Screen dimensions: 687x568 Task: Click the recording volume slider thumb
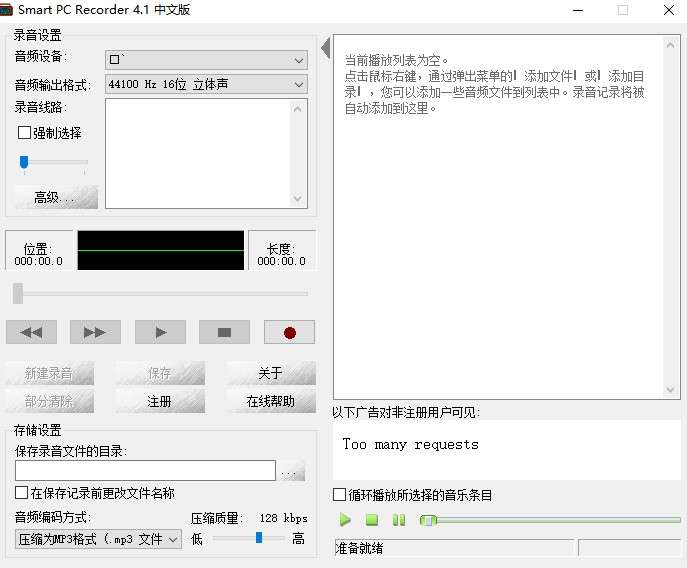(24, 162)
